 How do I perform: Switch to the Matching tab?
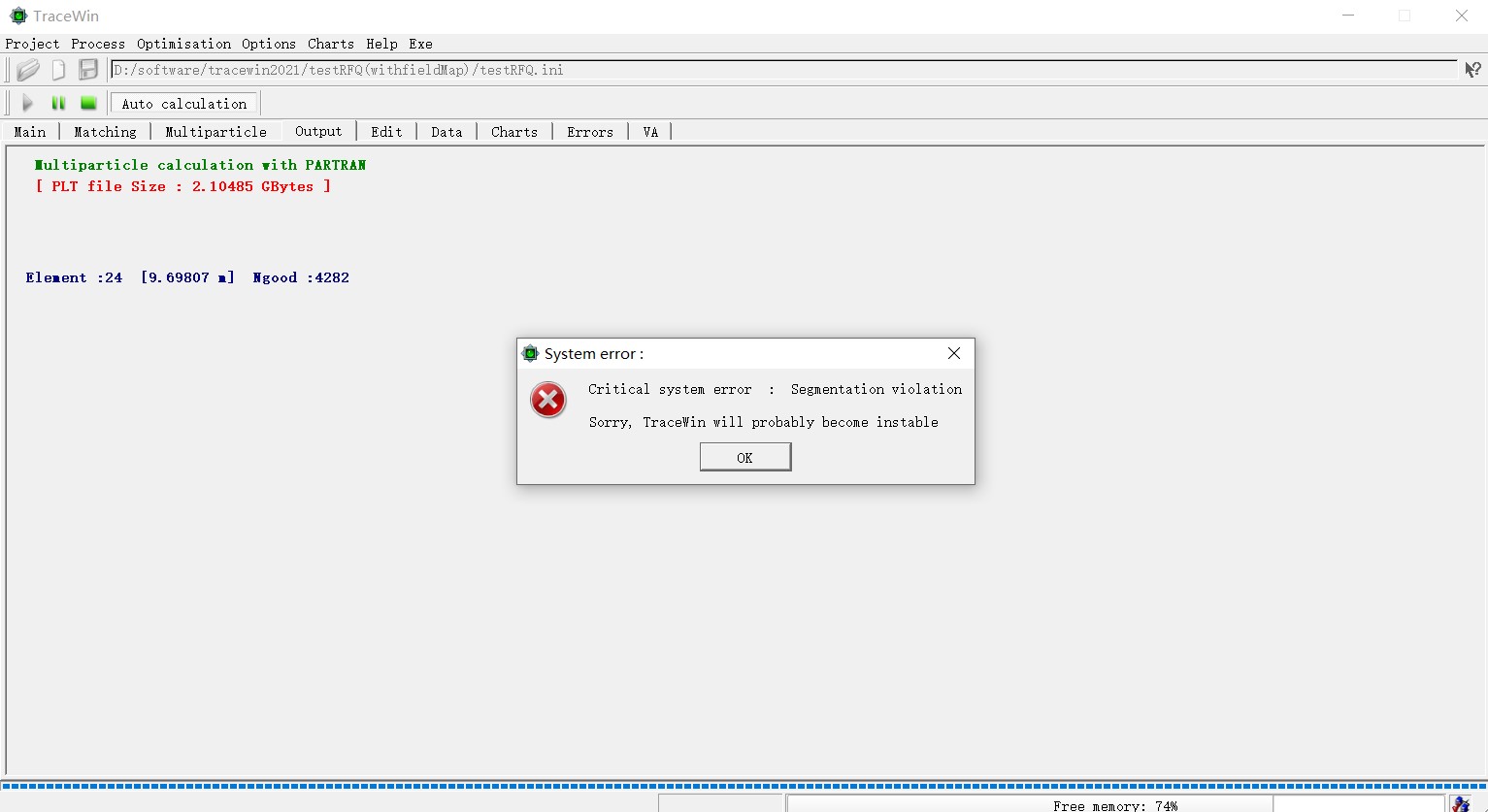[x=105, y=132]
